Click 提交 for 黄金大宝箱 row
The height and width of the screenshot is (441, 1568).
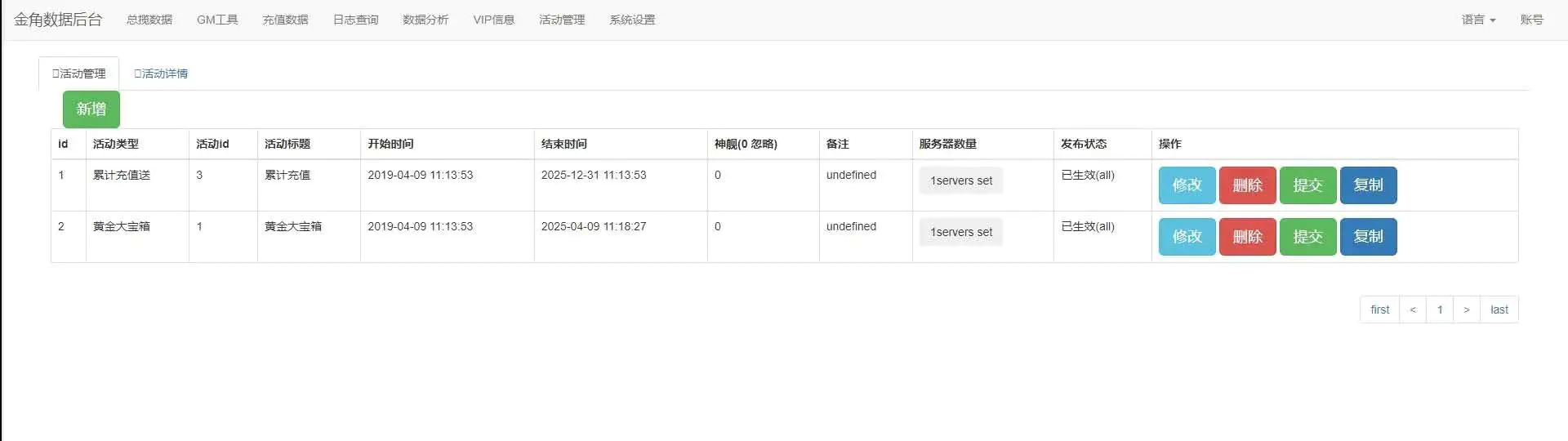click(x=1308, y=237)
